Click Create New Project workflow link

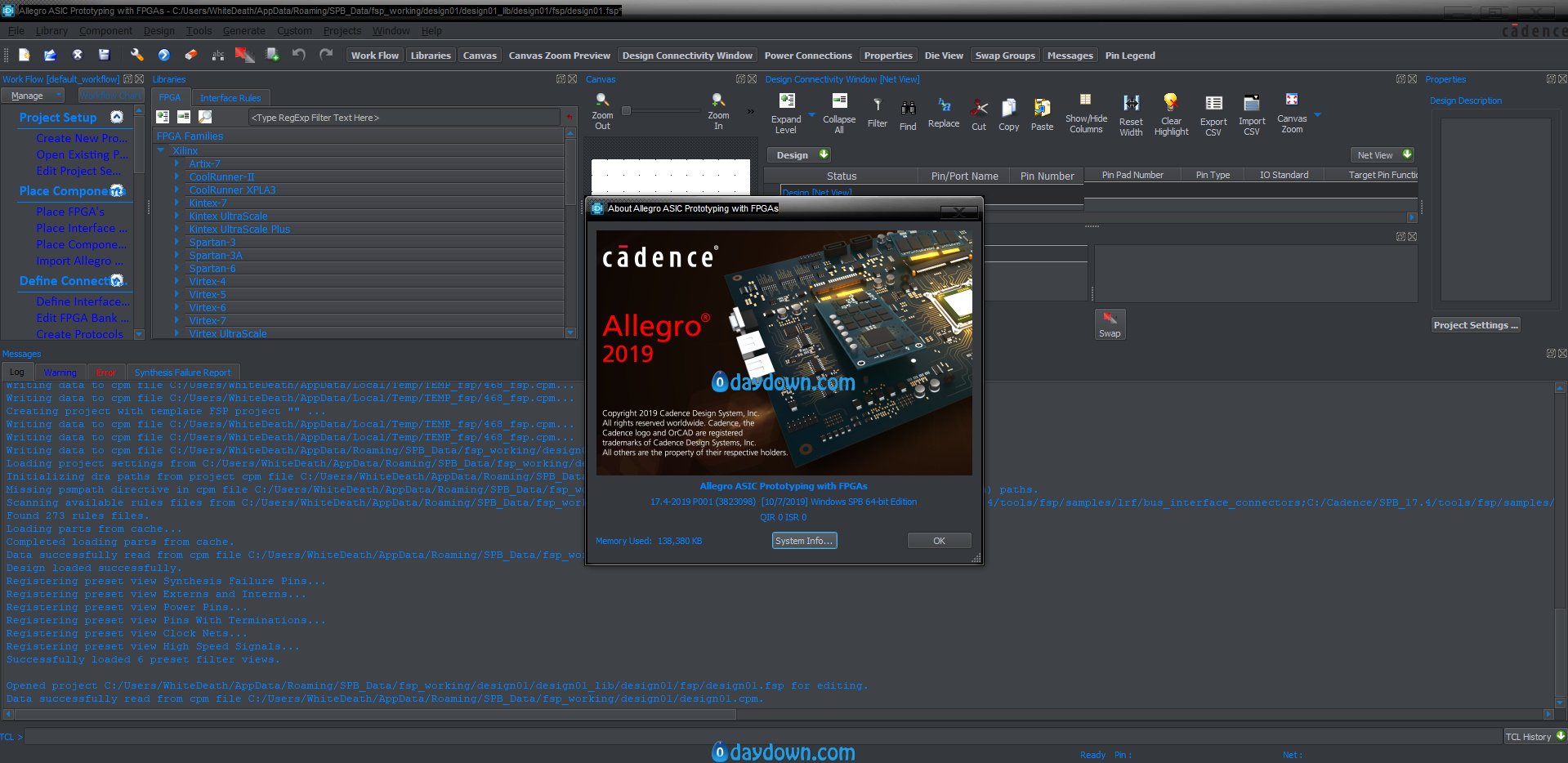(x=81, y=138)
